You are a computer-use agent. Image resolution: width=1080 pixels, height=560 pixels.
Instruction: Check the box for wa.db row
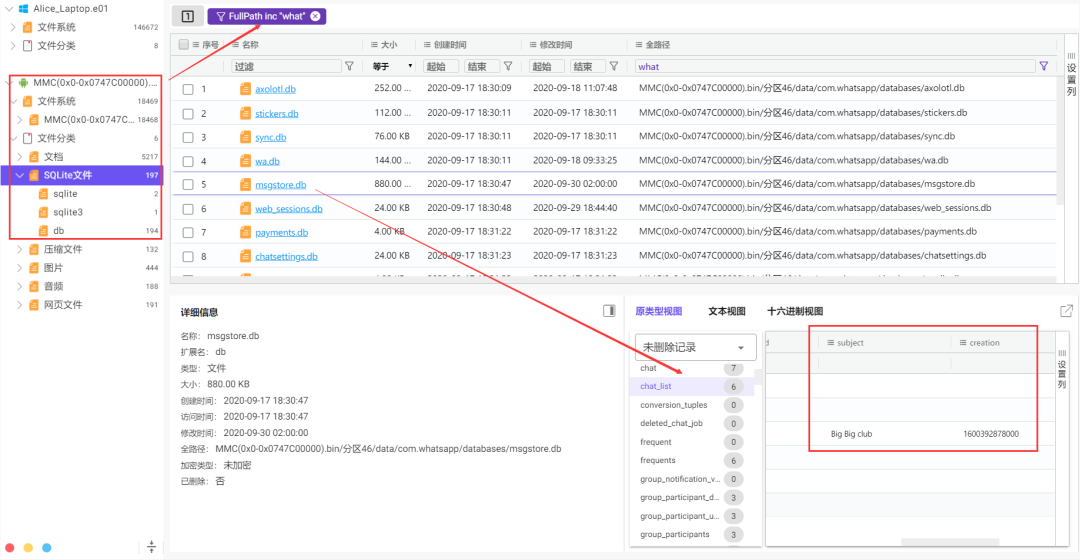[188, 161]
